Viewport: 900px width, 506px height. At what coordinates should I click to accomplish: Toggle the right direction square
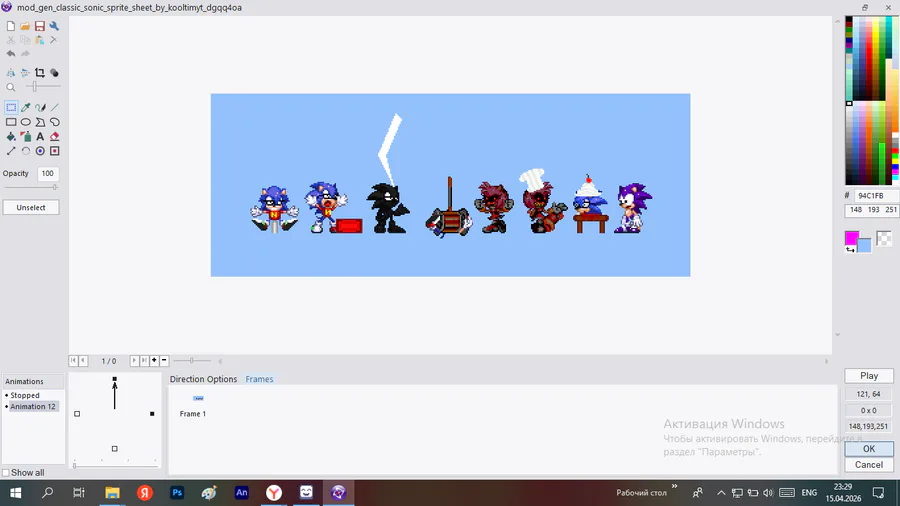[x=152, y=414]
